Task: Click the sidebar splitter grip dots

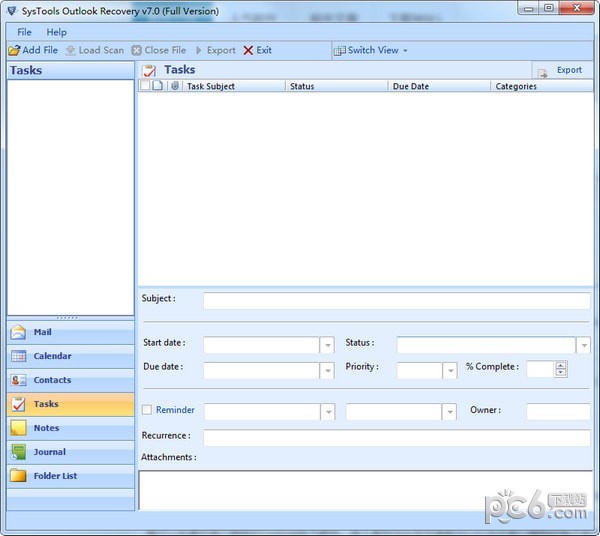Action: (x=67, y=318)
